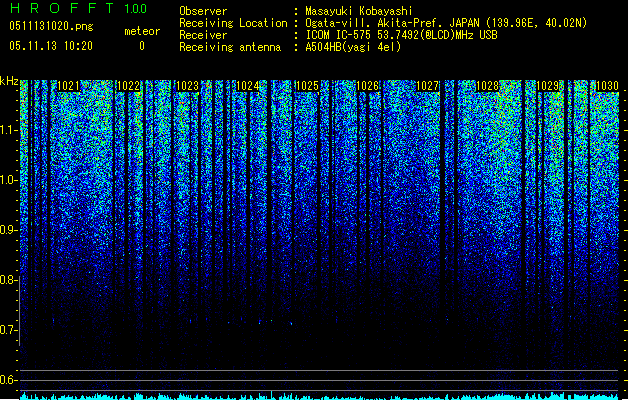Click the 1028 time marker

(487, 86)
